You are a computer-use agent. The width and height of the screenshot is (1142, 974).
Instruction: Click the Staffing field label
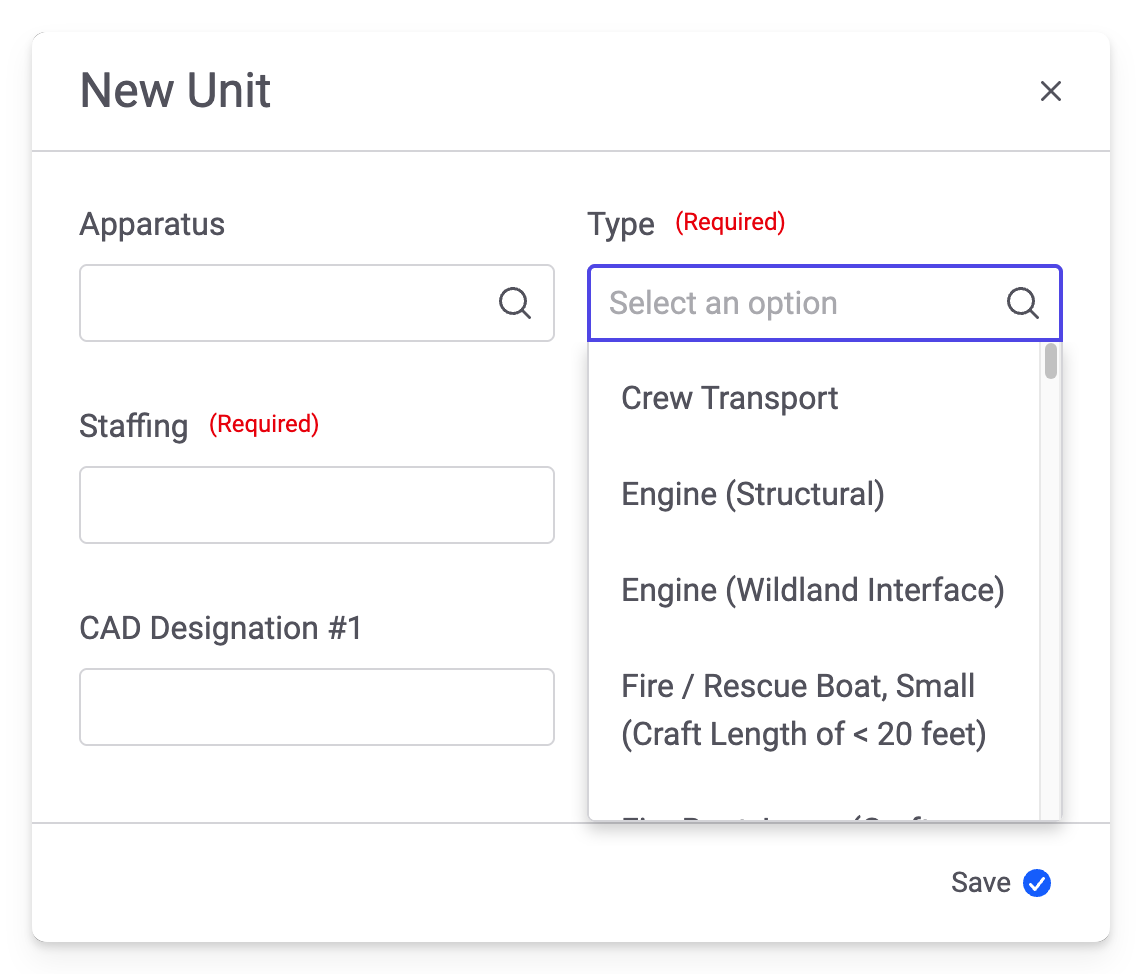click(134, 426)
